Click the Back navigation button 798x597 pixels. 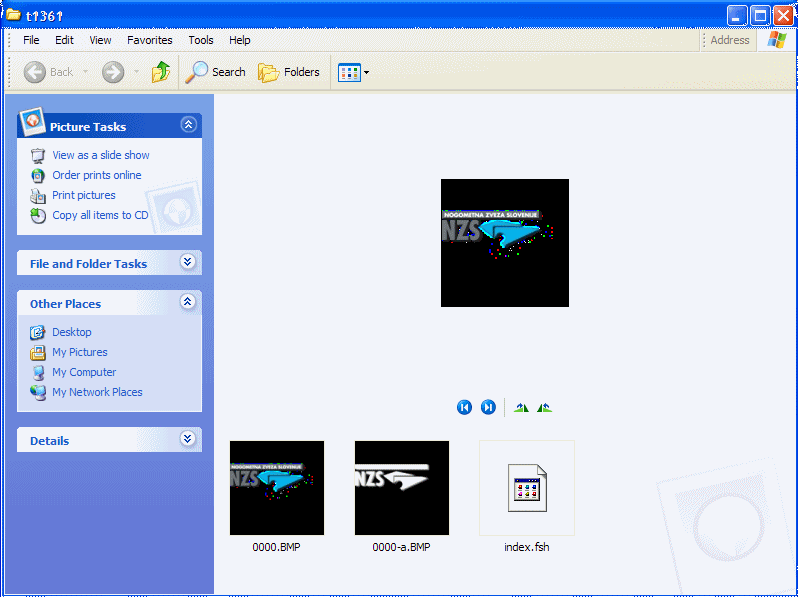(x=49, y=72)
